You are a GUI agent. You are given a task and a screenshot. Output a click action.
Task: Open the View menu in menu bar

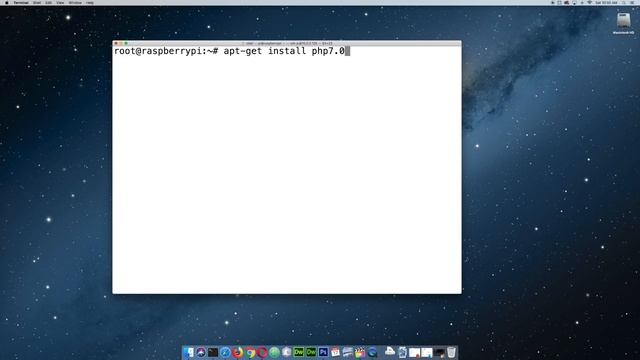[60, 2]
